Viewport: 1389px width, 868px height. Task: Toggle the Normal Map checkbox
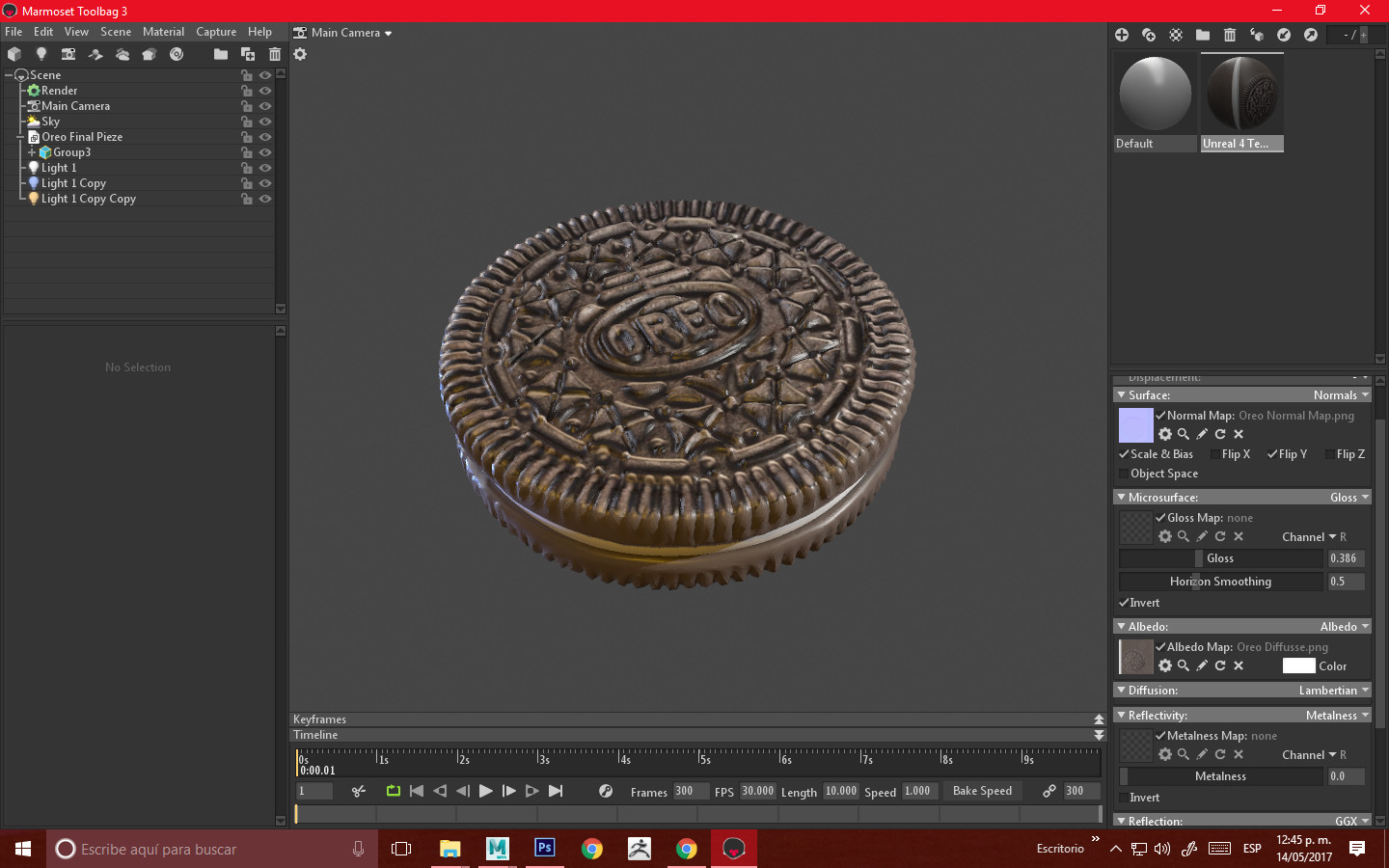point(1161,416)
